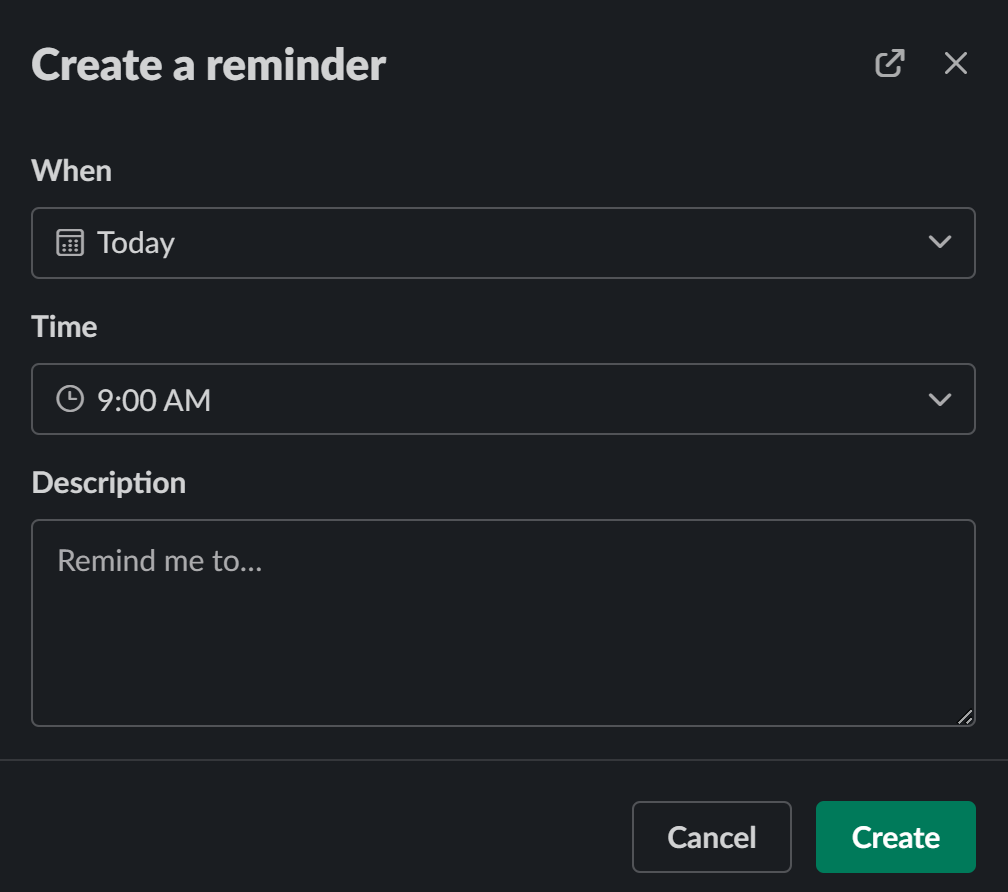Click the Remind me to… placeholder text

pyautogui.click(x=159, y=560)
